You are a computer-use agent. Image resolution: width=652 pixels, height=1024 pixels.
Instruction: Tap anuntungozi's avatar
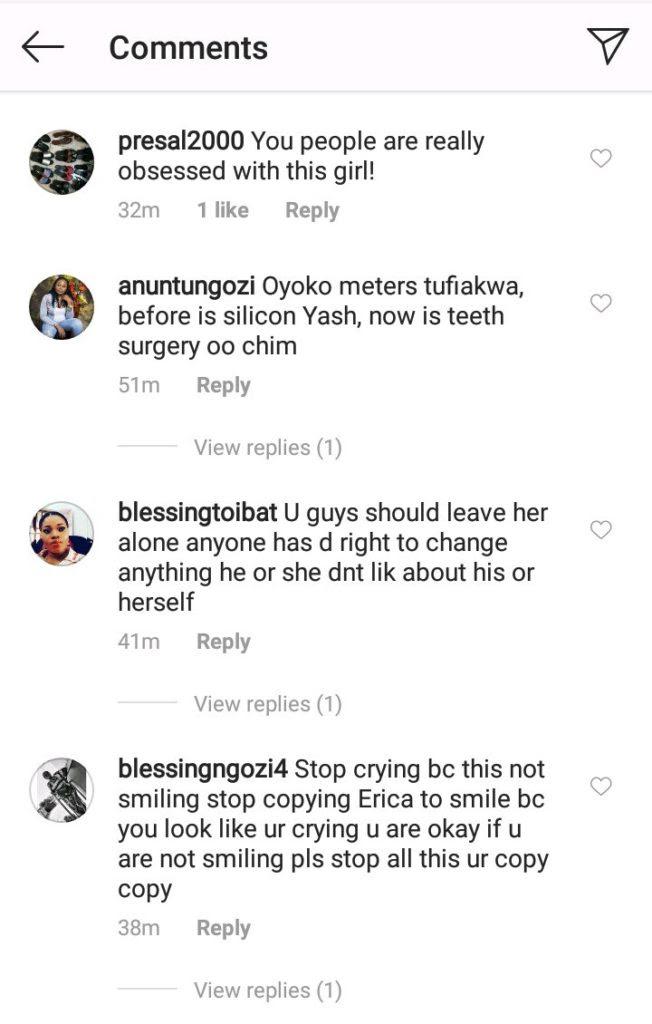coord(62,307)
